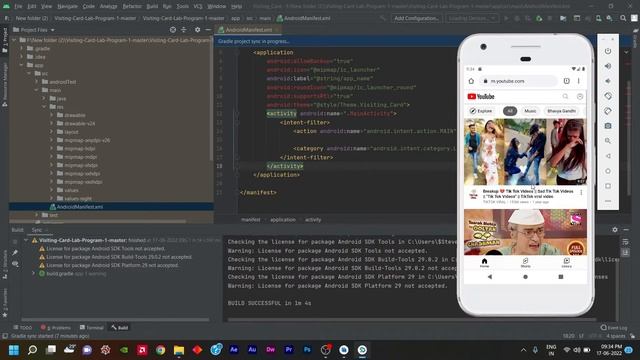The height and width of the screenshot is (360, 640).
Task: Click Add Configuration button
Action: coord(416,18)
